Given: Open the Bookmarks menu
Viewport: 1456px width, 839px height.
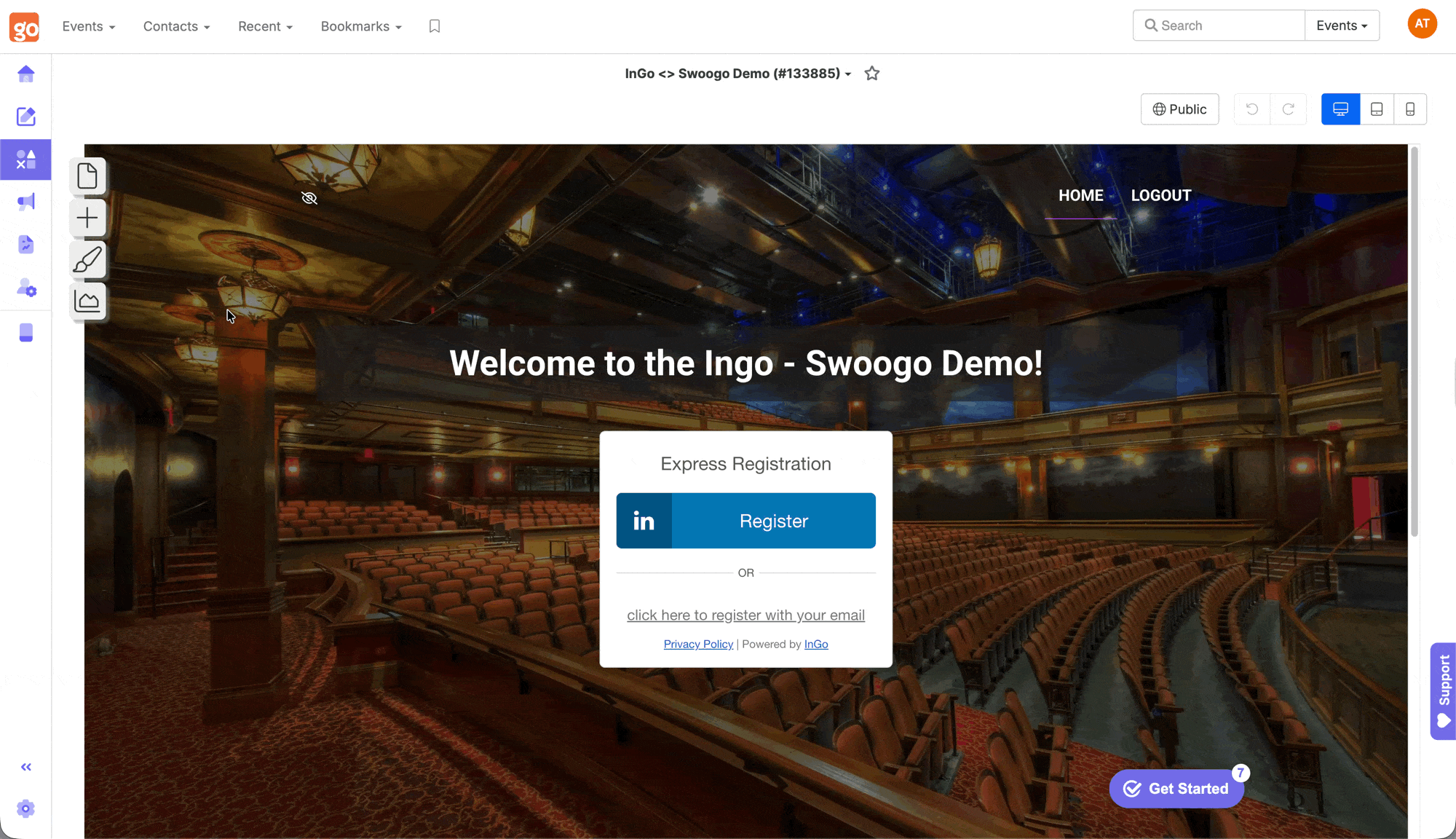Looking at the screenshot, I should click(x=361, y=26).
